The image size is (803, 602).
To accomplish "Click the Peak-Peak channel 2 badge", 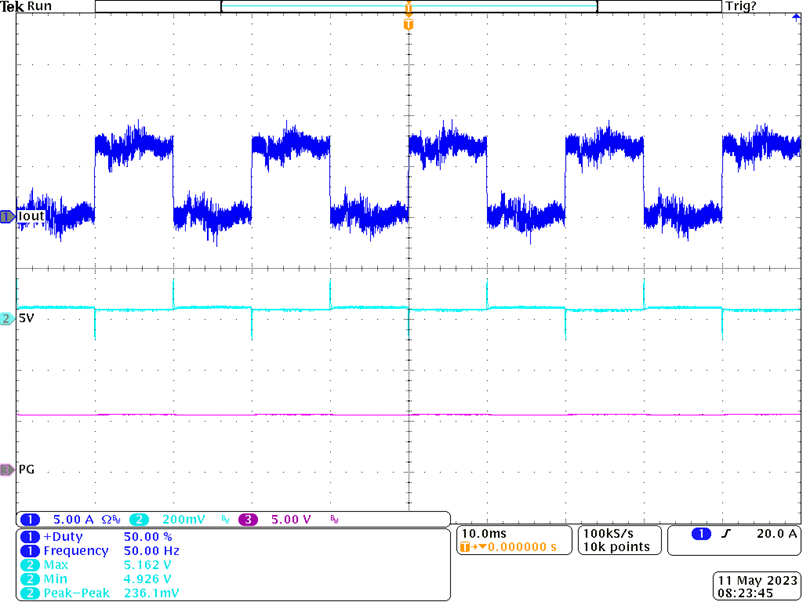I will (x=30, y=593).
